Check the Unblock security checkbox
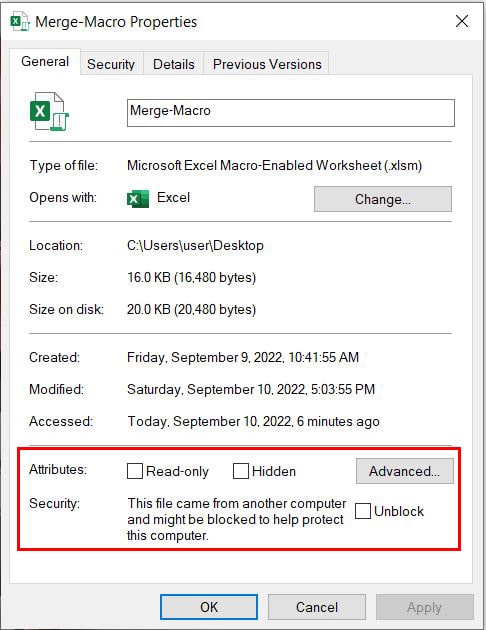The image size is (486, 630). coord(363,511)
